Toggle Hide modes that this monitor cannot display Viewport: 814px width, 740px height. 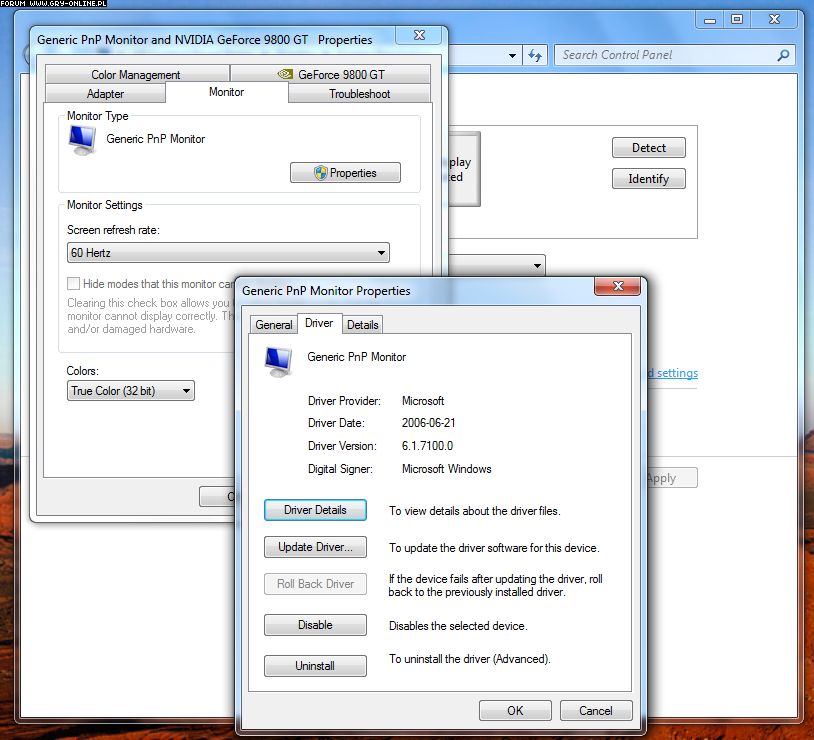click(73, 284)
